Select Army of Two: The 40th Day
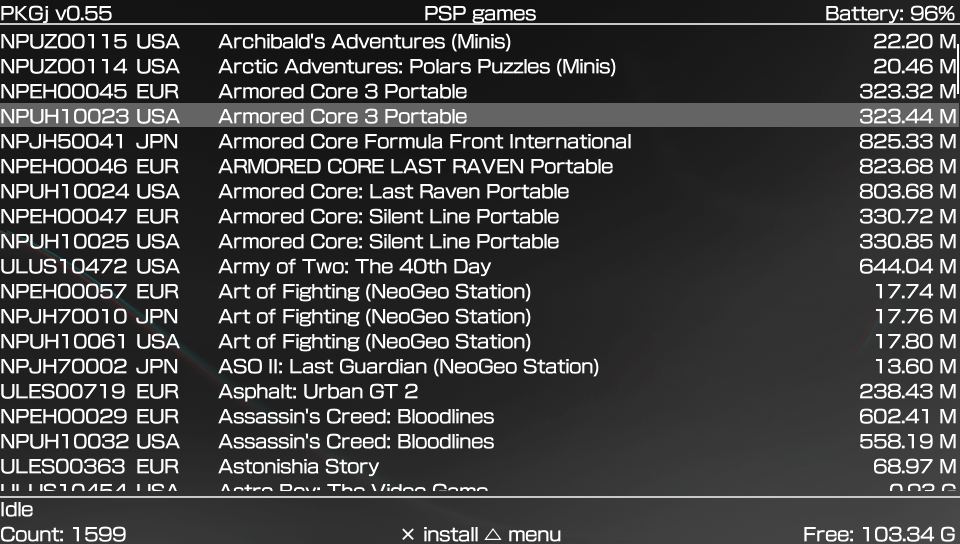The width and height of the screenshot is (960, 544). tap(480, 266)
